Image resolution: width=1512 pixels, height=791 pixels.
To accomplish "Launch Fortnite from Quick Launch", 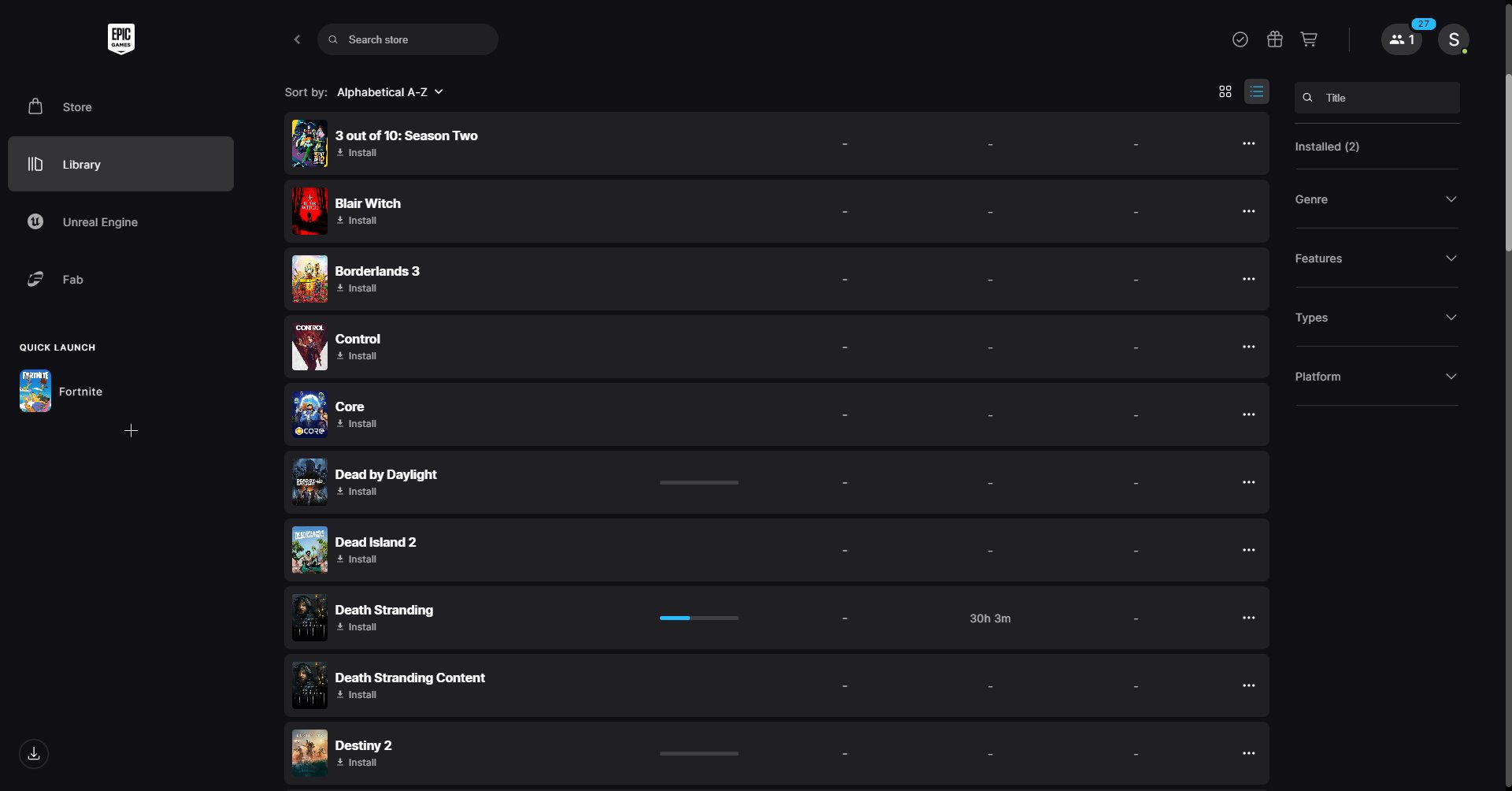I will pyautogui.click(x=80, y=391).
